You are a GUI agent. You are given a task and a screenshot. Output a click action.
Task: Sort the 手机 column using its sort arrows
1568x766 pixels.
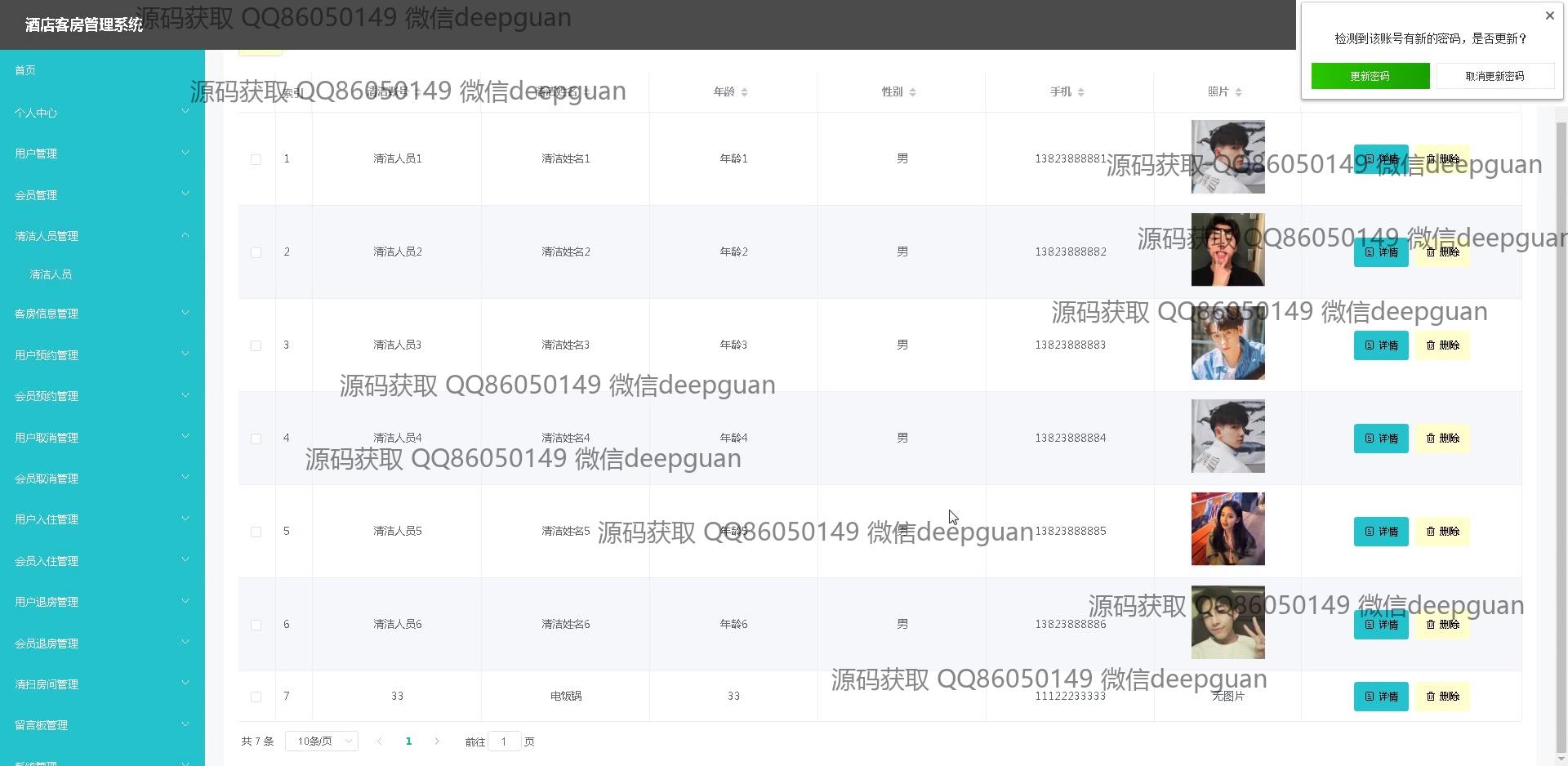(x=1080, y=92)
